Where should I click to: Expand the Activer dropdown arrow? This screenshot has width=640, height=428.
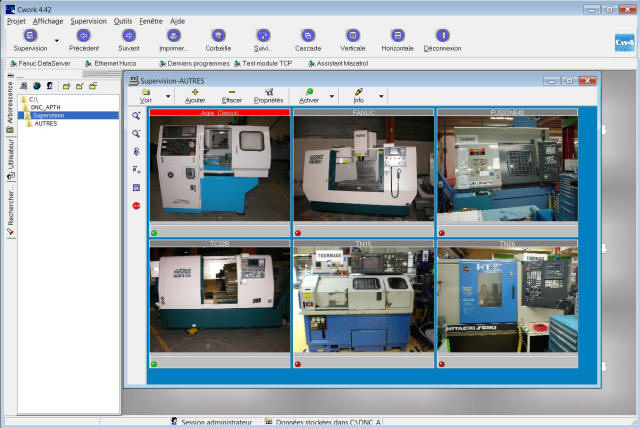point(332,97)
